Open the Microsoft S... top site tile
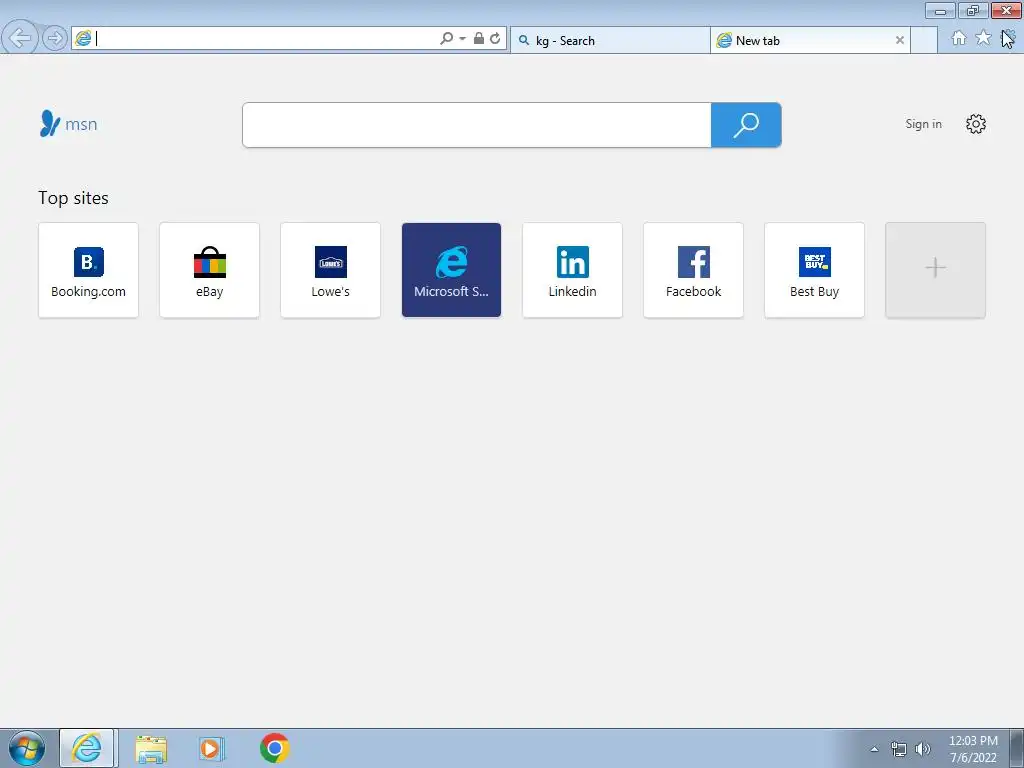1024x768 pixels. (451, 270)
